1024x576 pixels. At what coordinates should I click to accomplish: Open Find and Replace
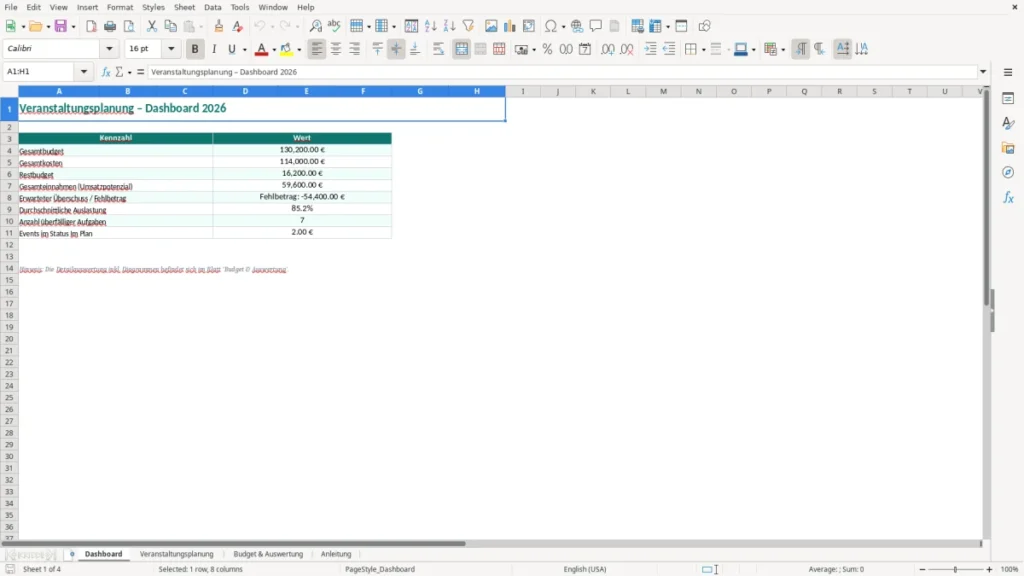(315, 26)
